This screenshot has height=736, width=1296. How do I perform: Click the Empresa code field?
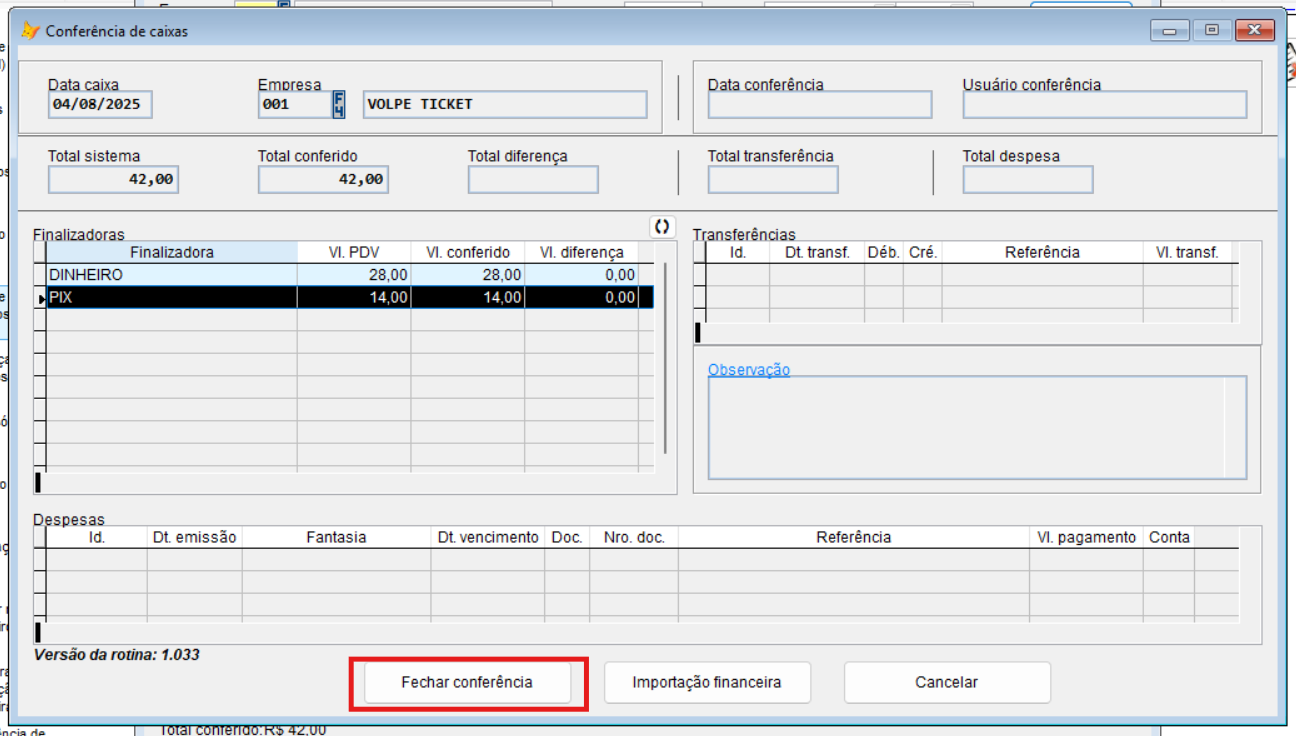tap(294, 105)
